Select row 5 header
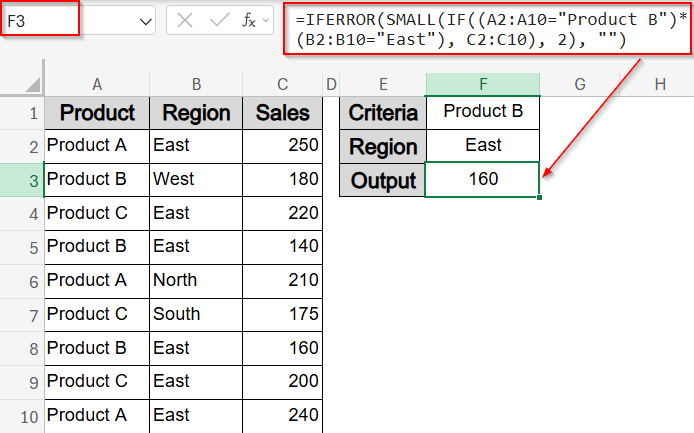 22,247
